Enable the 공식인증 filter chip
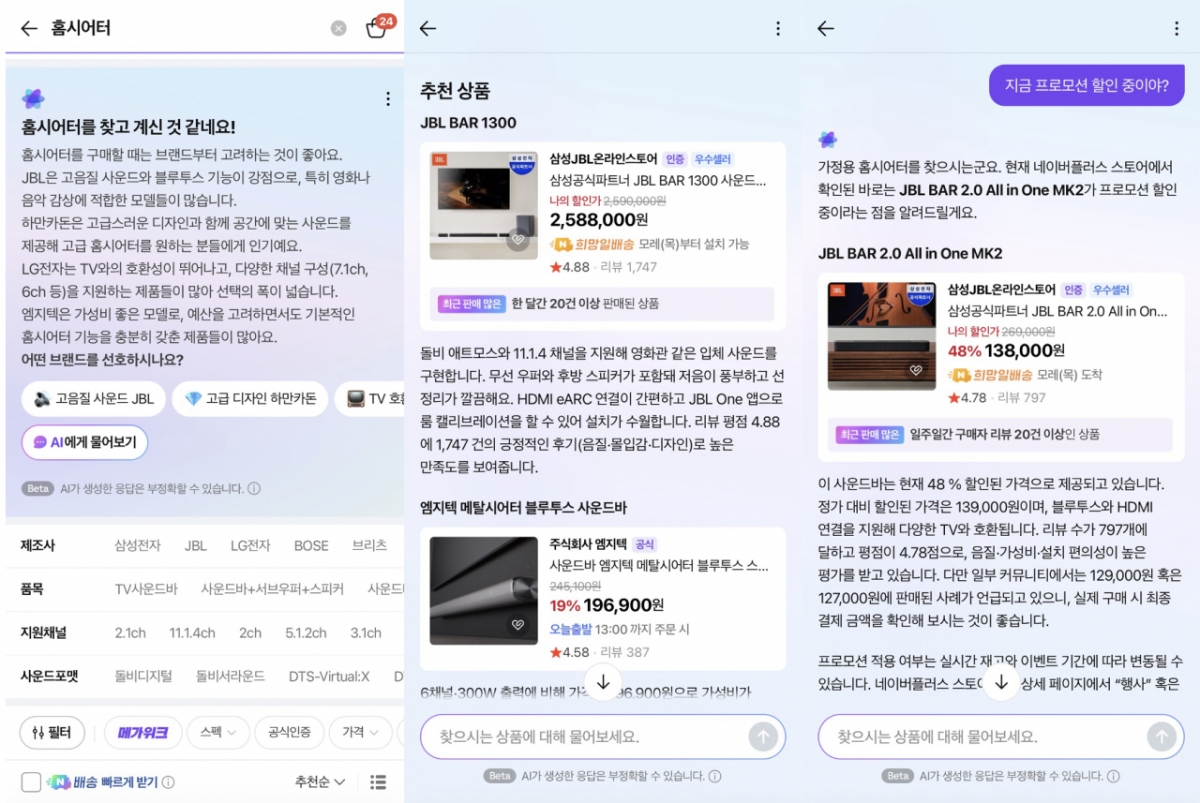1200x803 pixels. (x=289, y=733)
